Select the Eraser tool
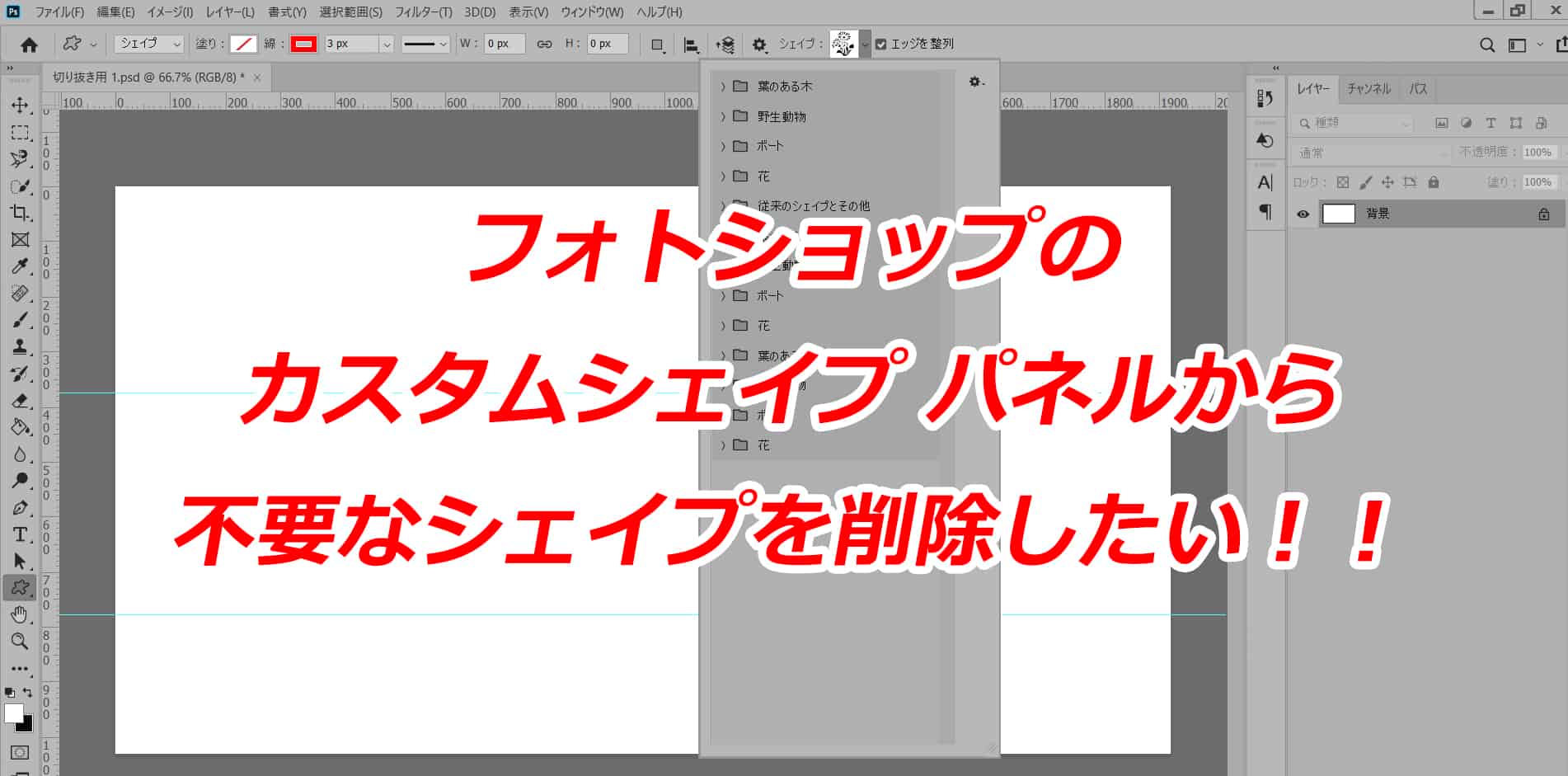 20,401
